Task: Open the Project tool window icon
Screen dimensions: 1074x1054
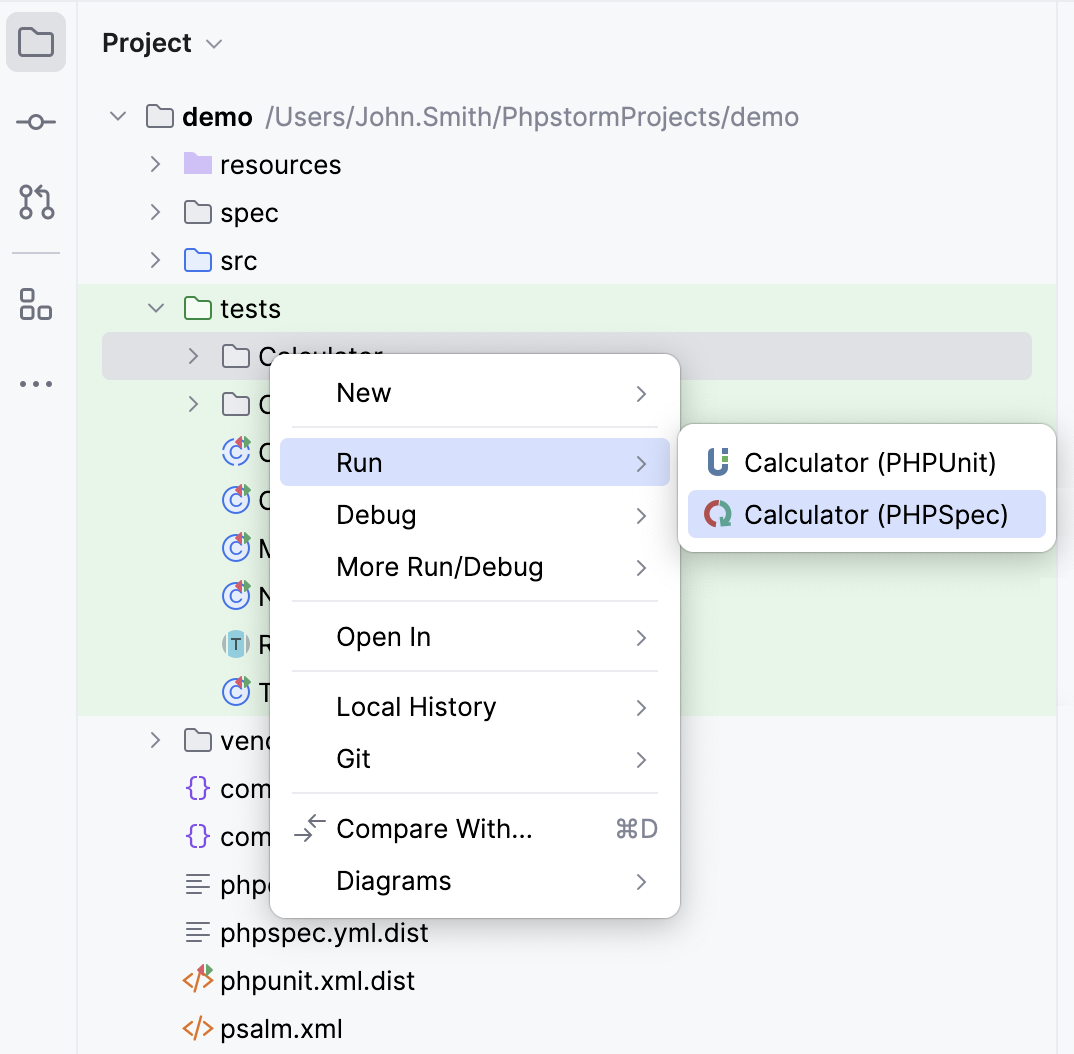Action: click(36, 42)
